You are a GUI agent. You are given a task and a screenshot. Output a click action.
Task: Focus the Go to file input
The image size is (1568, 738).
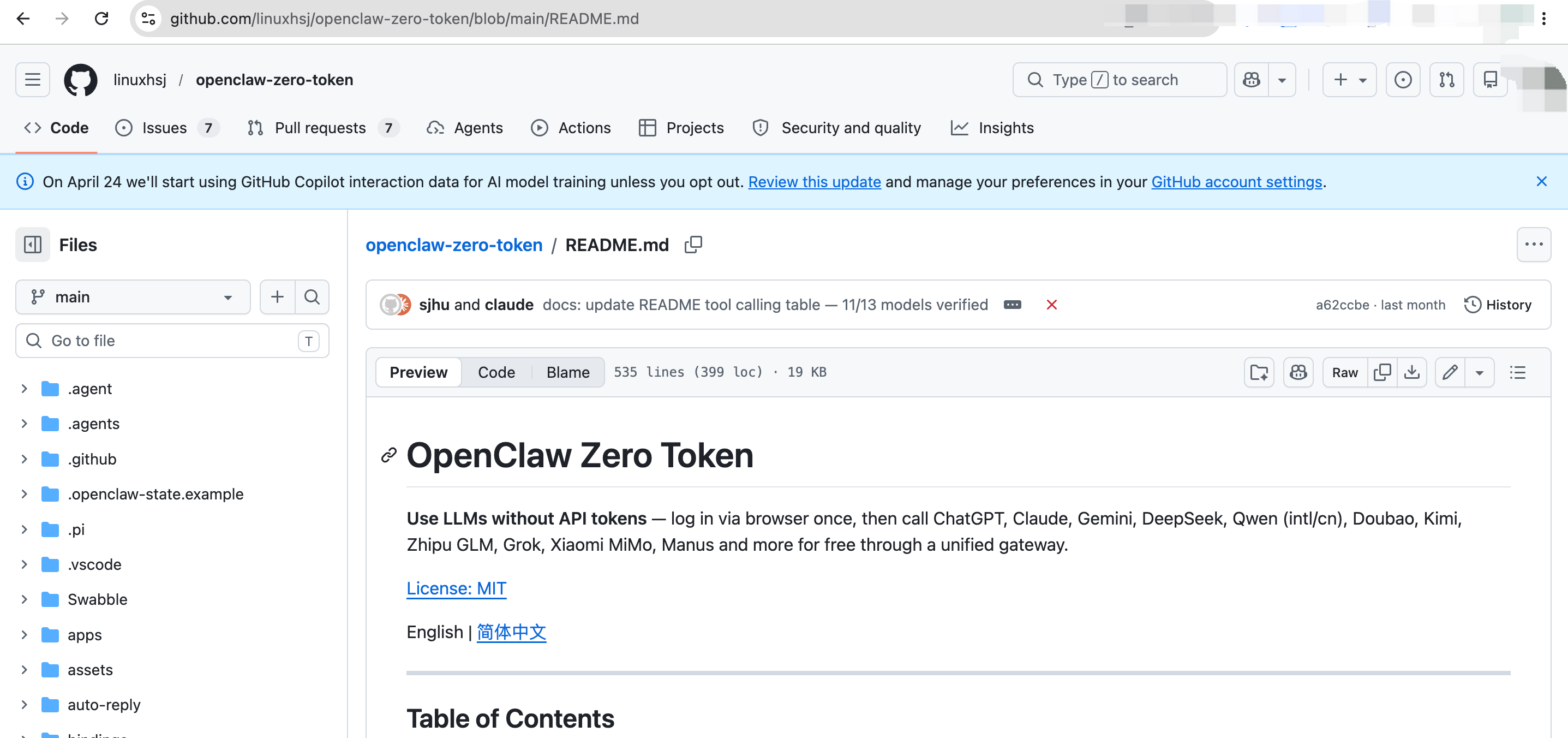click(x=172, y=341)
